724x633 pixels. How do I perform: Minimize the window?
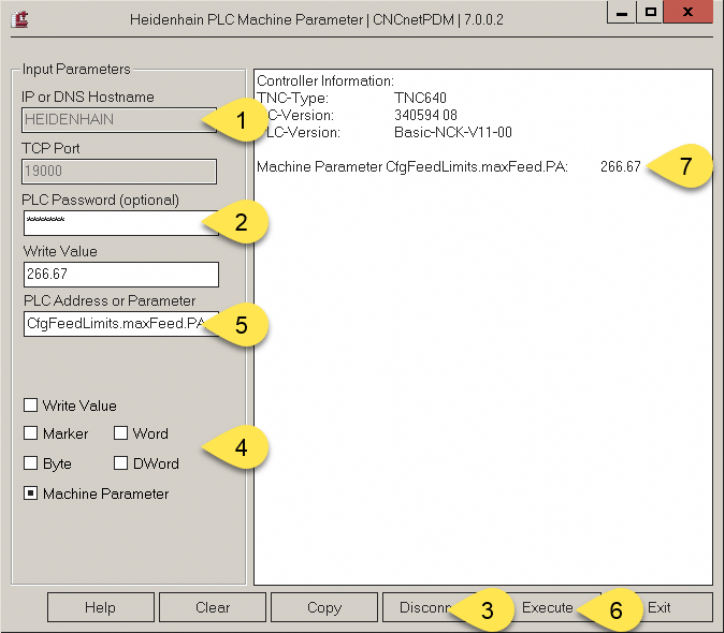(621, 12)
